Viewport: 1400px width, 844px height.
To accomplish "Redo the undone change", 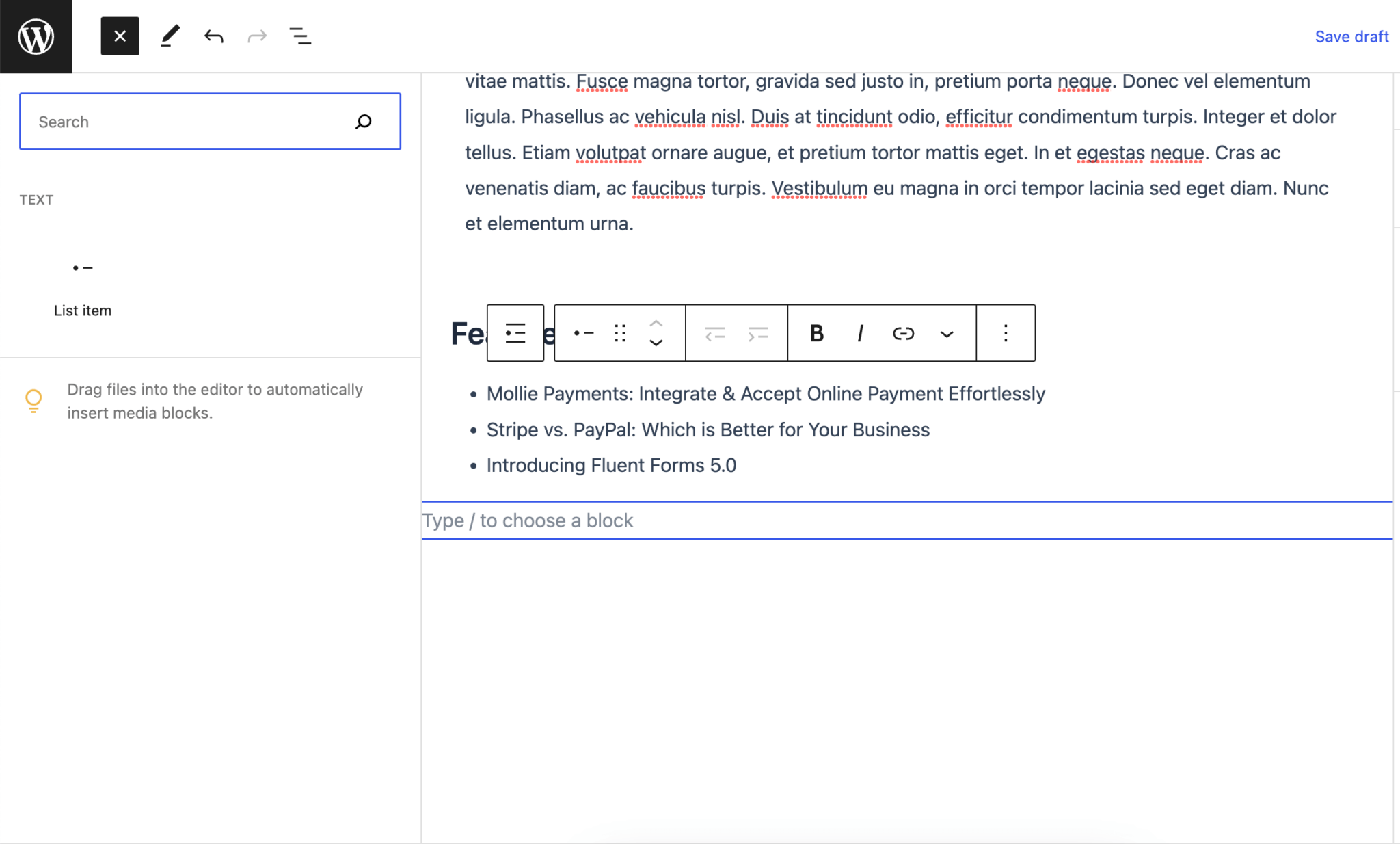I will coord(257,36).
